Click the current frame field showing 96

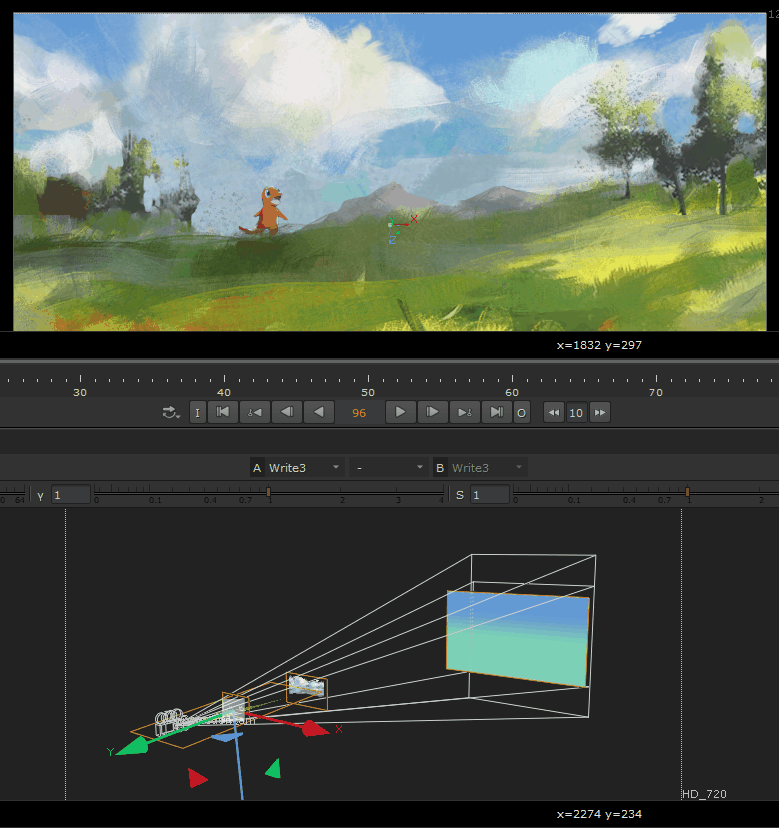pyautogui.click(x=359, y=412)
